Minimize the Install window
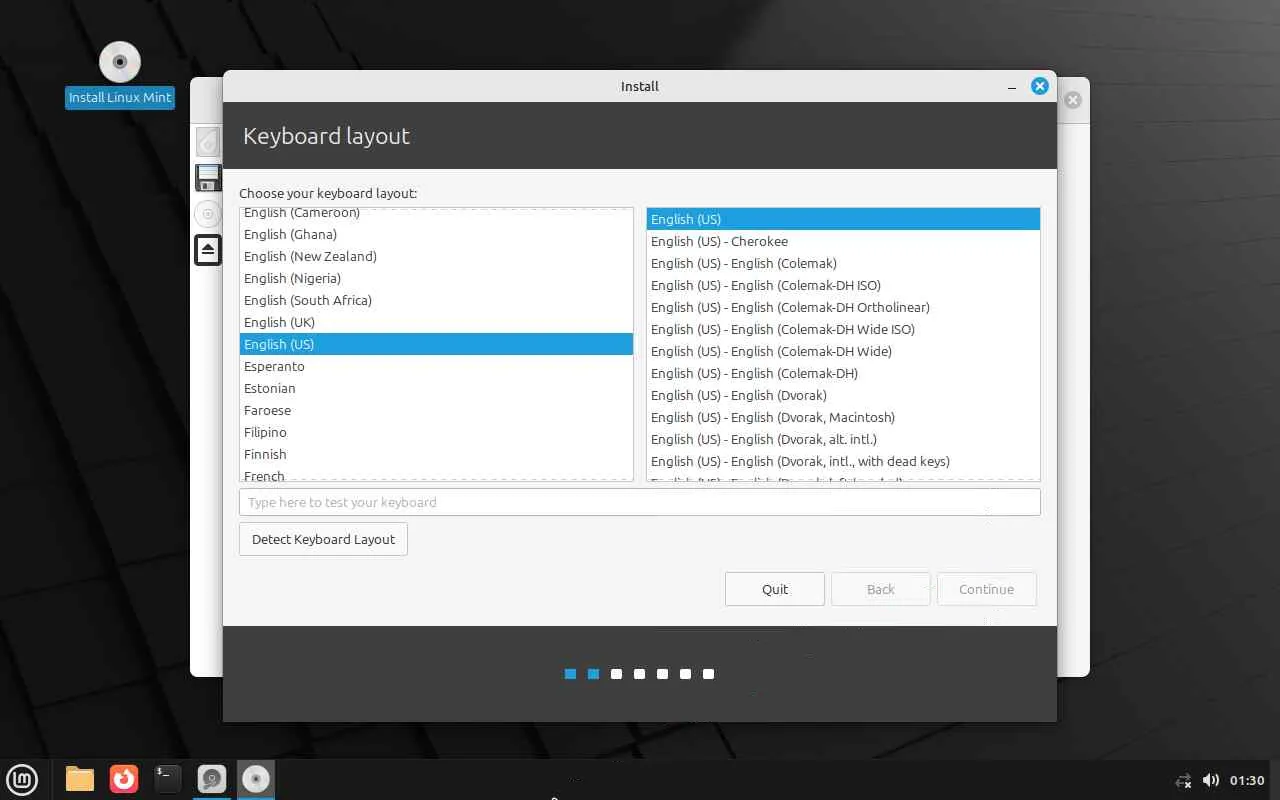This screenshot has width=1280, height=800. [x=1012, y=87]
